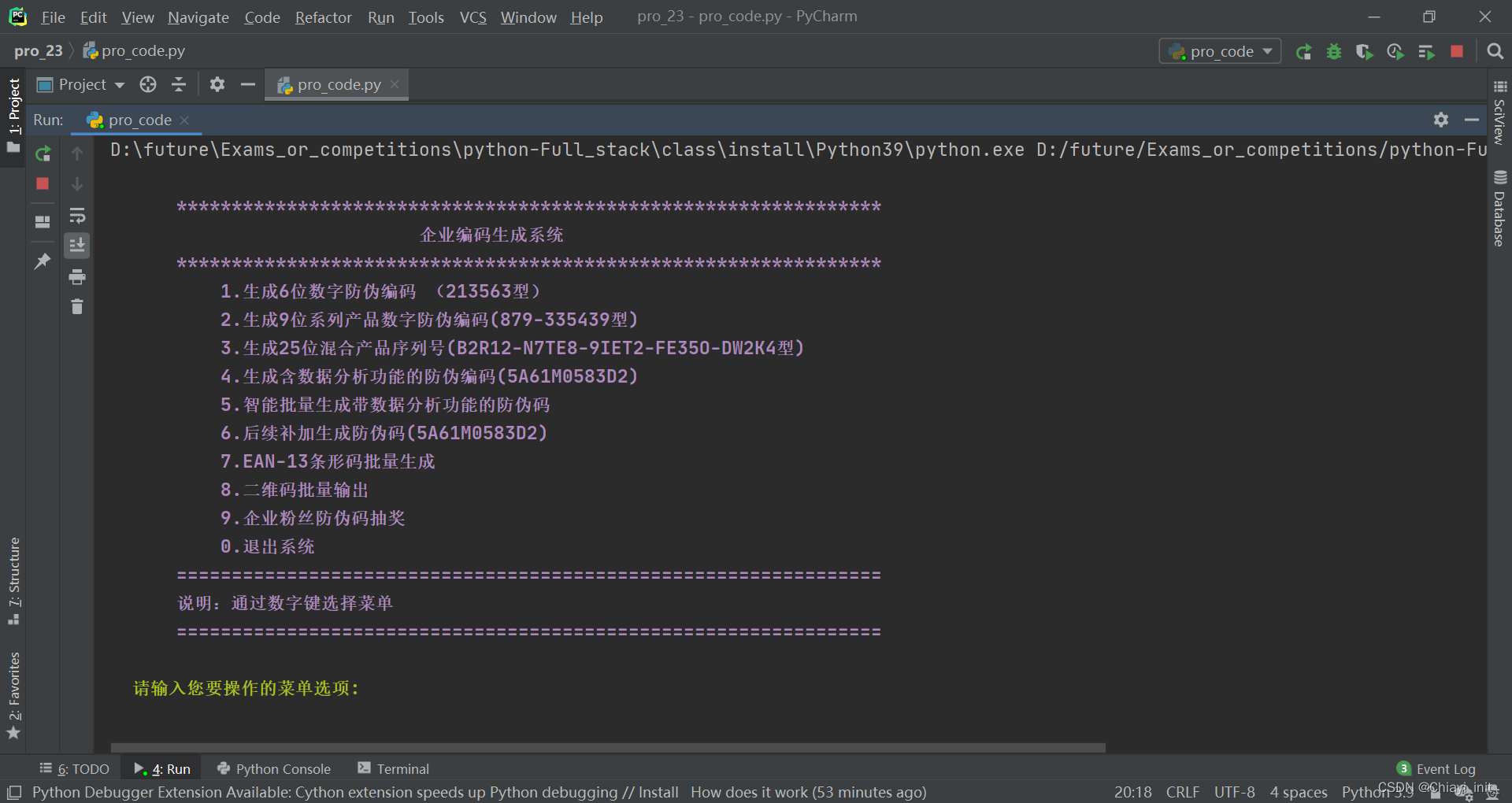Open the Terminal tool window
Viewport: 1512px width, 803px height.
pyautogui.click(x=393, y=768)
